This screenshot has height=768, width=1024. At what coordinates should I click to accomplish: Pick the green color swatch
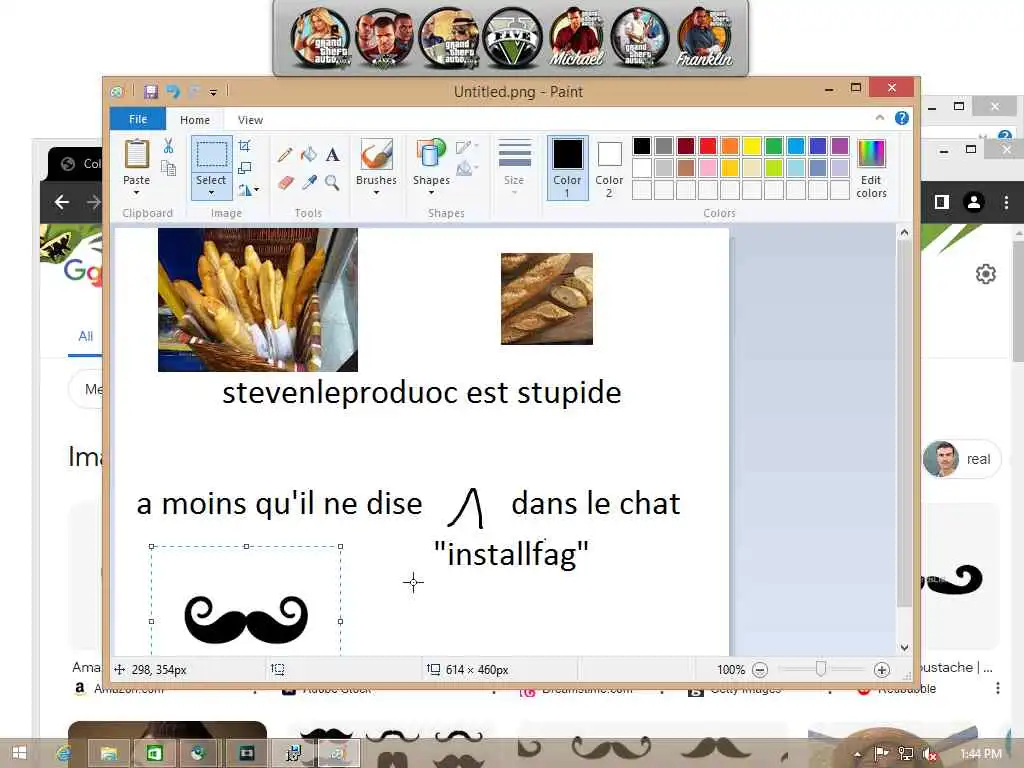[773, 146]
